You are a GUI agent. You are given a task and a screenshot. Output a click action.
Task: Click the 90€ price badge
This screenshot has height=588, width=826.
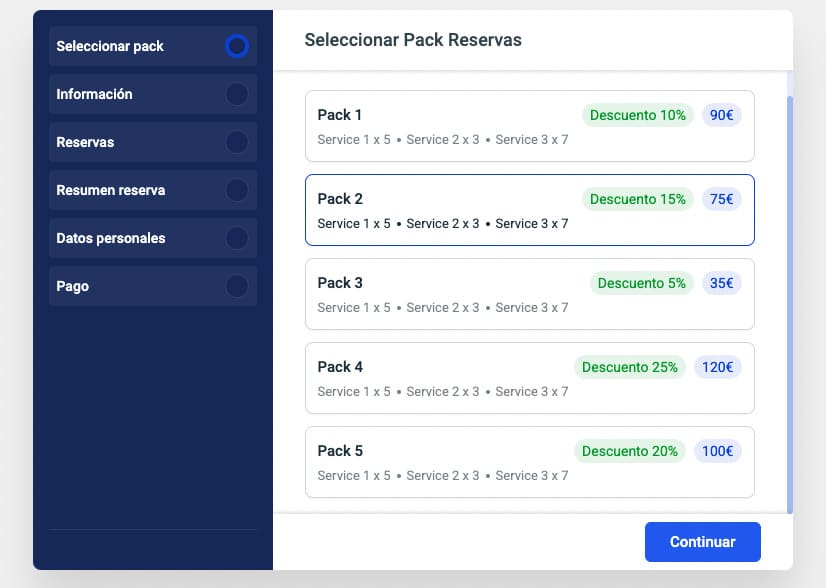[721, 115]
